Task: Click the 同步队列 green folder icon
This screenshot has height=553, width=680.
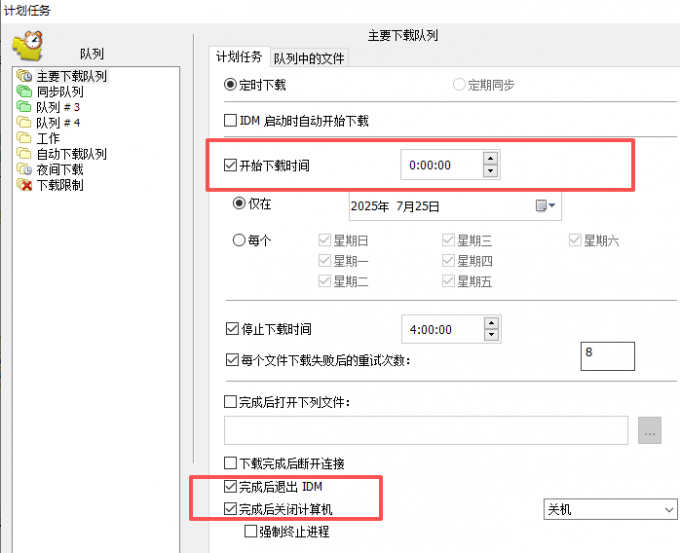Action: tap(24, 92)
